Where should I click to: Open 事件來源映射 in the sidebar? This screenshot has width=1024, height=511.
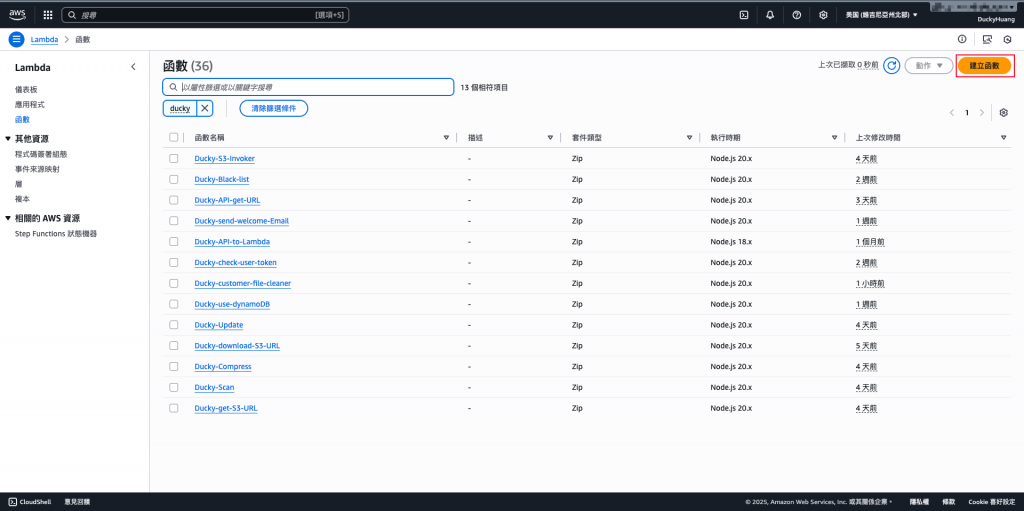tap(37, 169)
